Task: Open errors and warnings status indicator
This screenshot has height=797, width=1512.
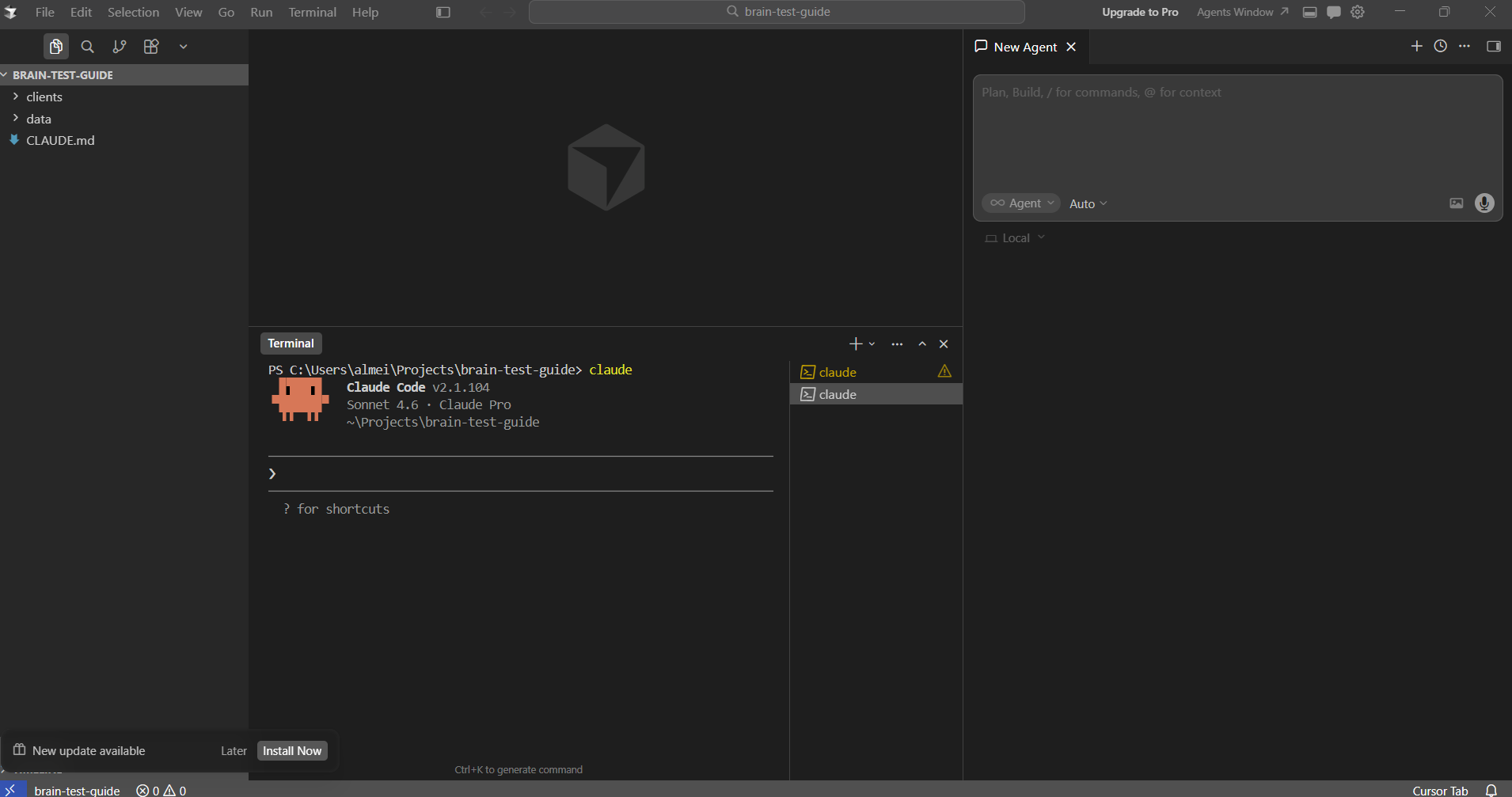Action: [x=161, y=791]
